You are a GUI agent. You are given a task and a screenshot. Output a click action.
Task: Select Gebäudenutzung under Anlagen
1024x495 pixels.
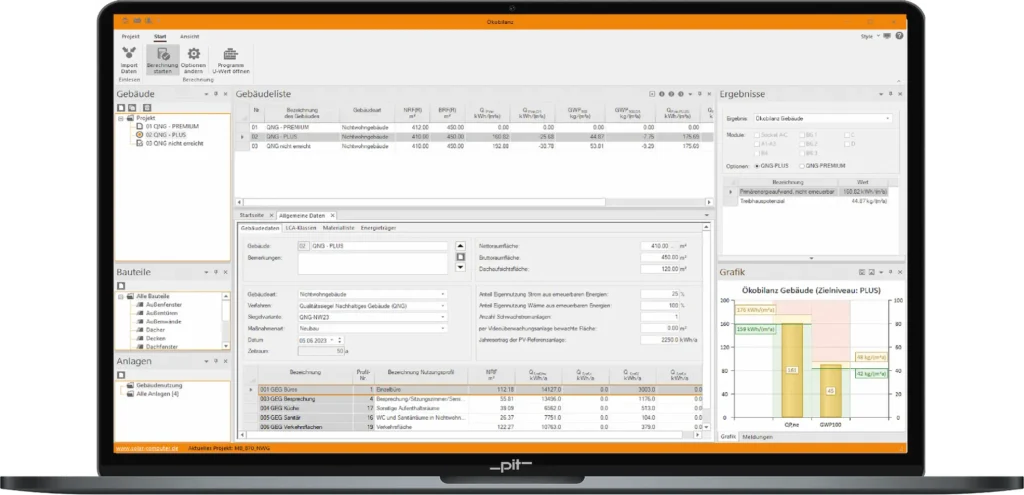158,384
